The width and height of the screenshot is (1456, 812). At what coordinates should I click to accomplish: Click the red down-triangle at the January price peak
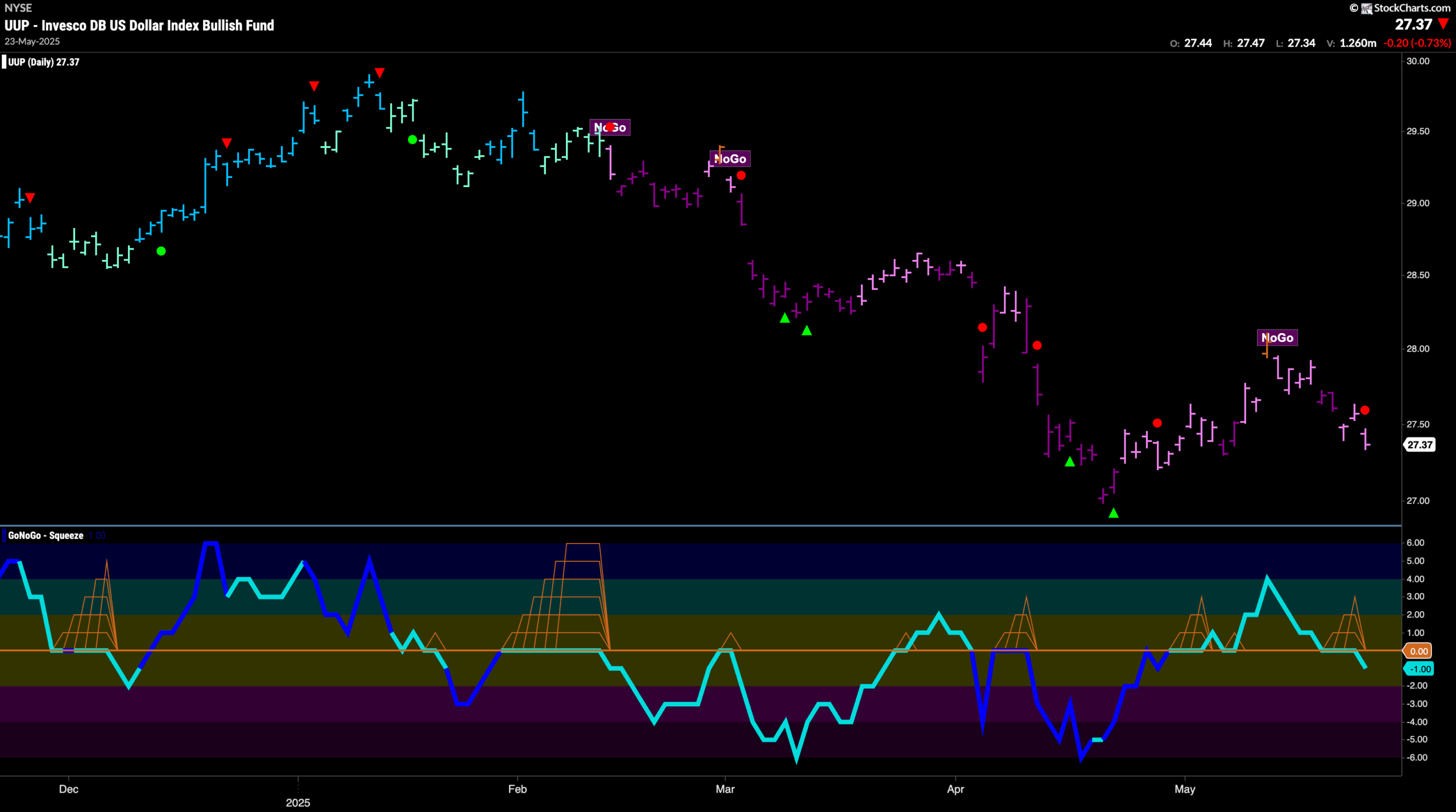pos(380,73)
